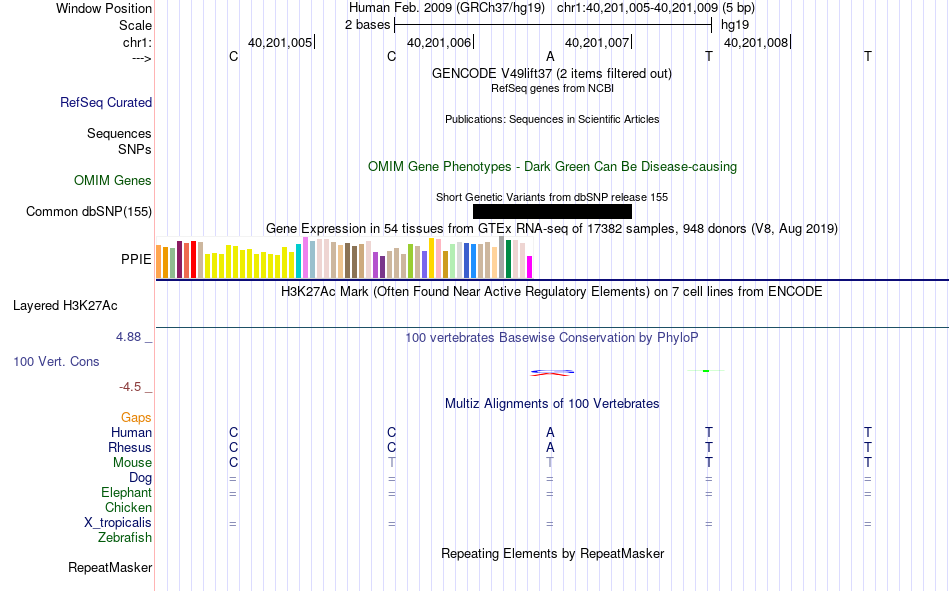Click the H3K27Ac Mark track title
The height and width of the screenshot is (591, 950).
point(552,292)
